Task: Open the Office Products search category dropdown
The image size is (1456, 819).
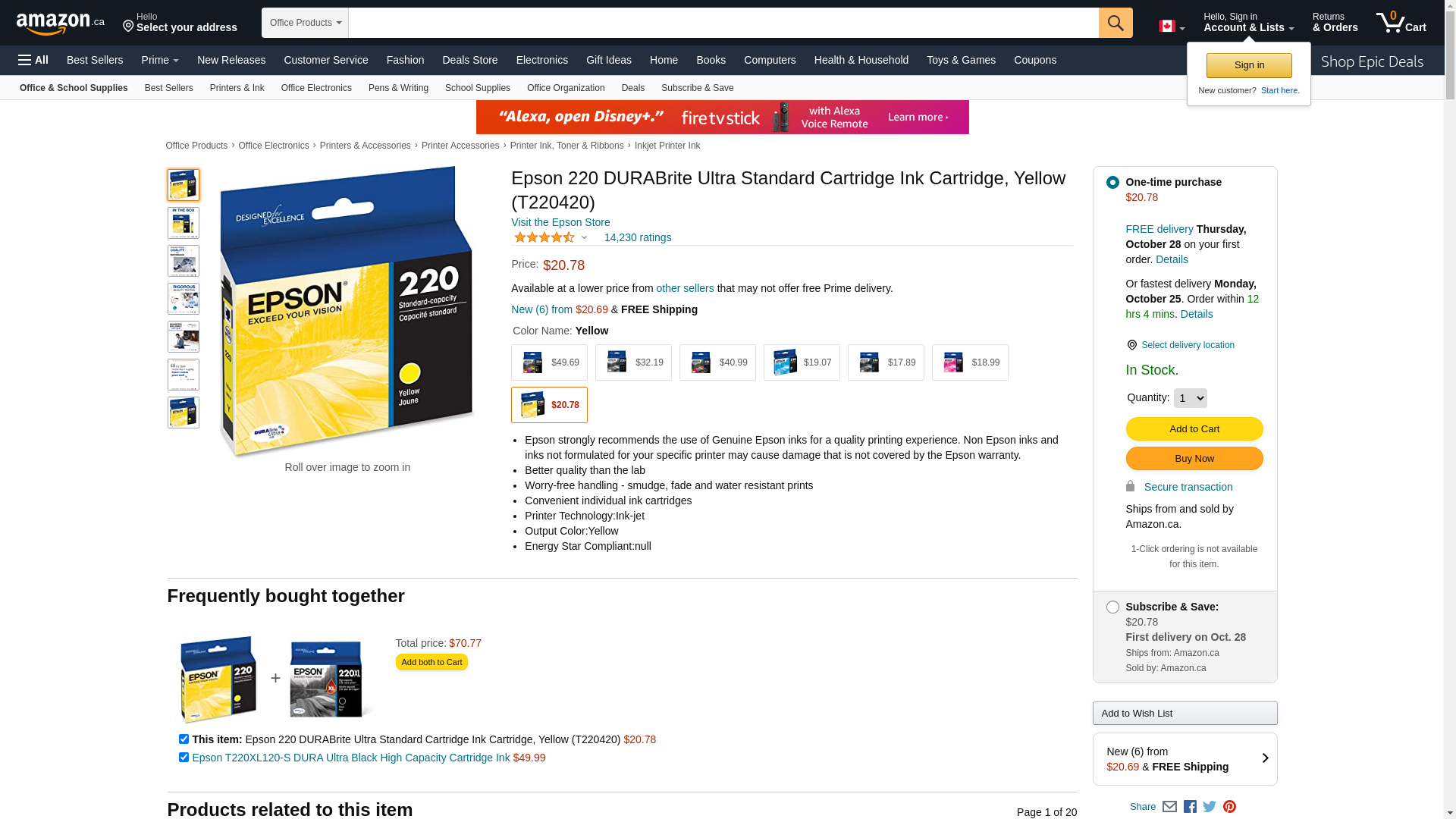Action: [x=305, y=23]
